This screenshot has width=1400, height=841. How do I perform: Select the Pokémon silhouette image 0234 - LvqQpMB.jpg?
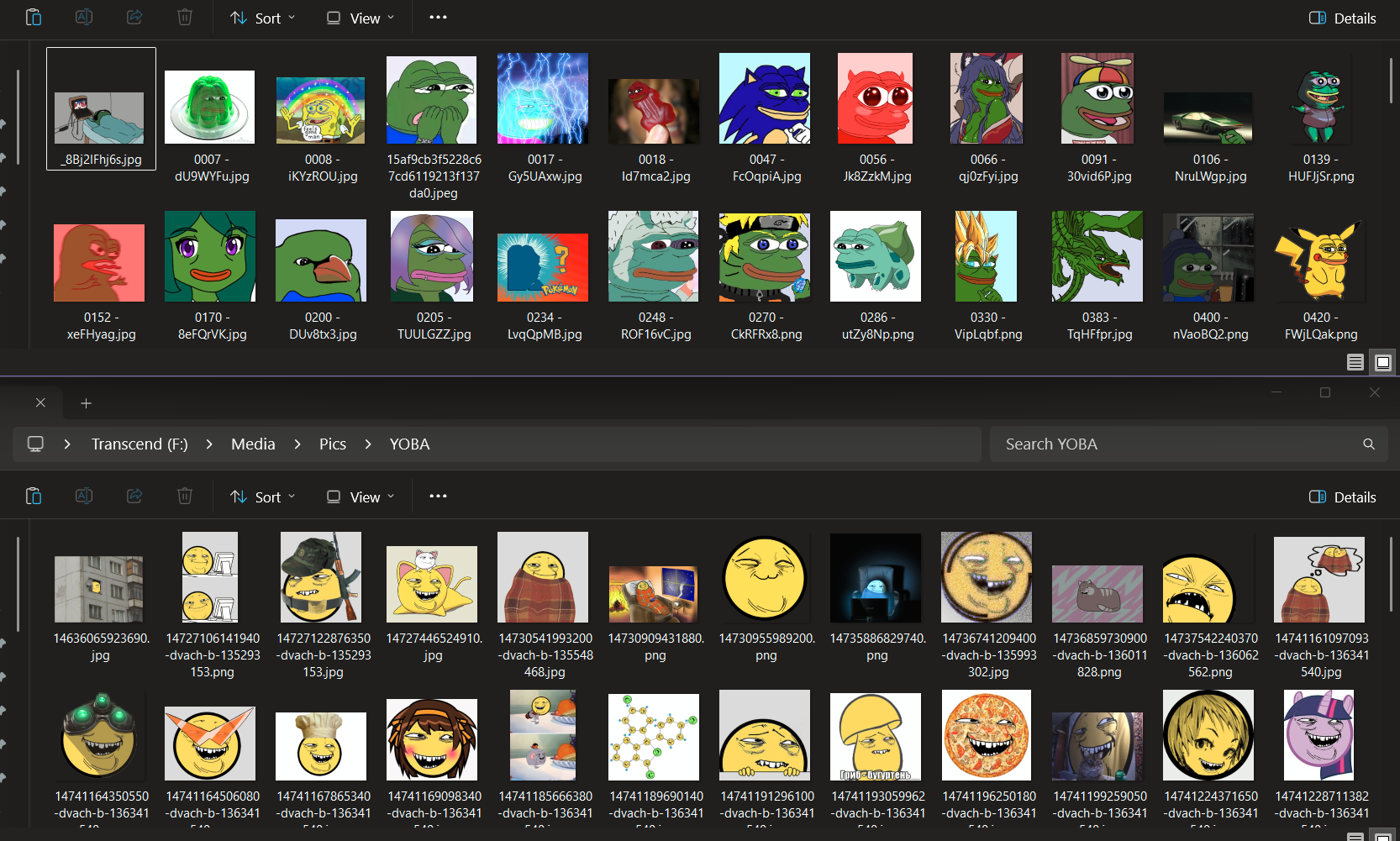point(543,267)
